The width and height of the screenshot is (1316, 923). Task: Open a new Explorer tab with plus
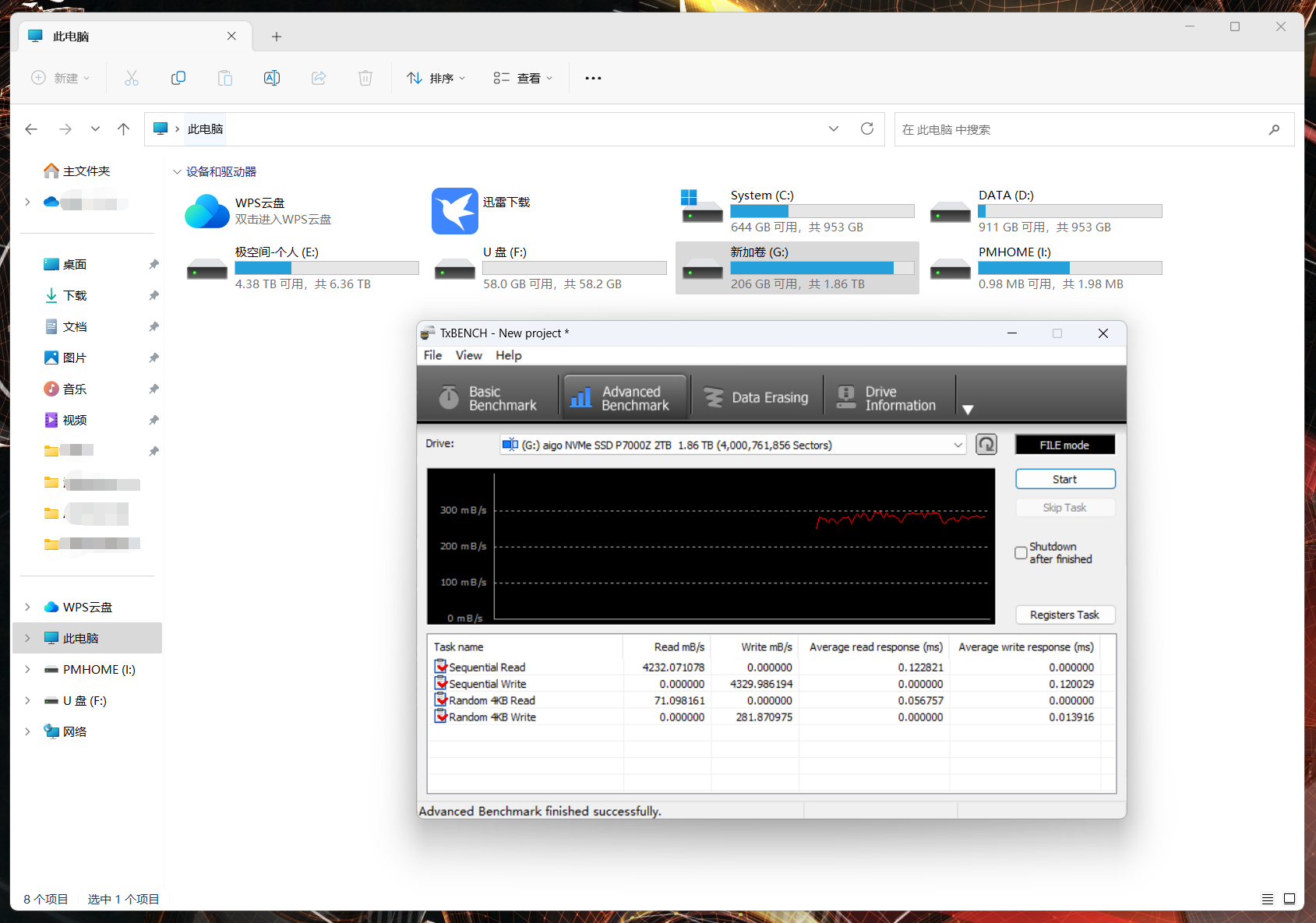(x=277, y=37)
